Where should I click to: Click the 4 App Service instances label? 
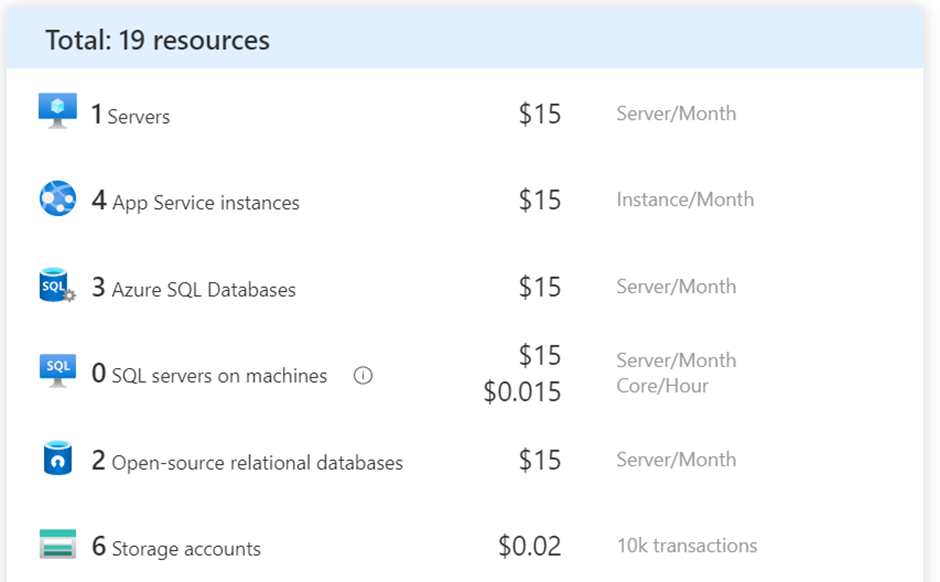click(195, 201)
